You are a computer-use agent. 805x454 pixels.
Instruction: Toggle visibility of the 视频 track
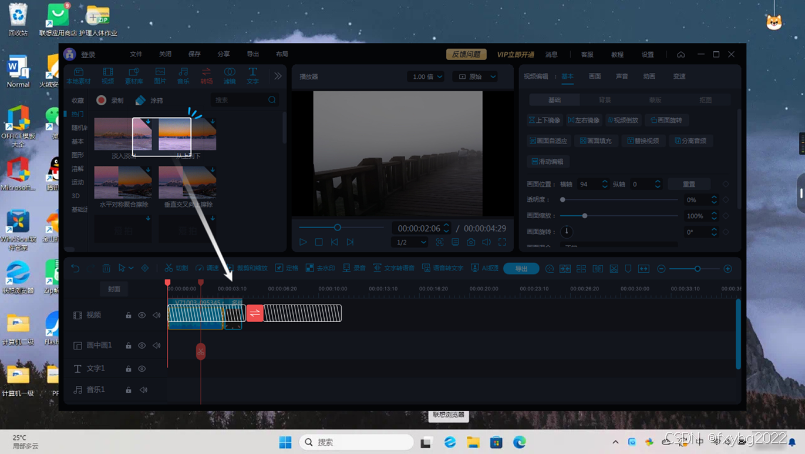(x=142, y=315)
